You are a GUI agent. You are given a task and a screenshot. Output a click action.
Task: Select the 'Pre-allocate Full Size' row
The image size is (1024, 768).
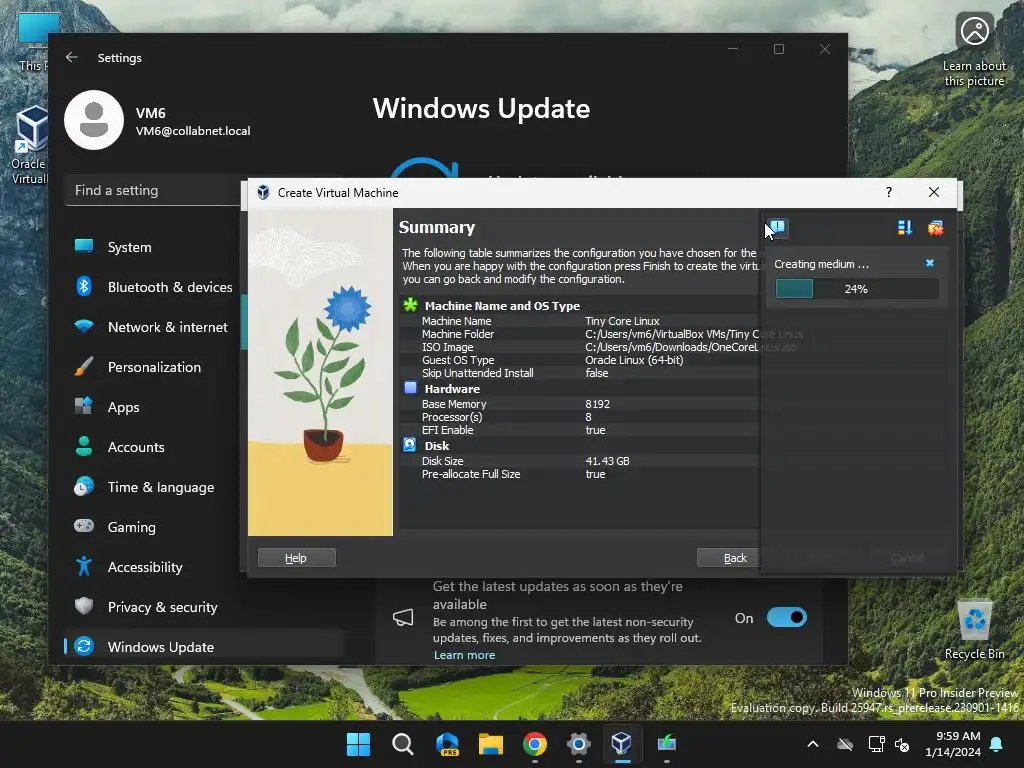click(x=580, y=474)
